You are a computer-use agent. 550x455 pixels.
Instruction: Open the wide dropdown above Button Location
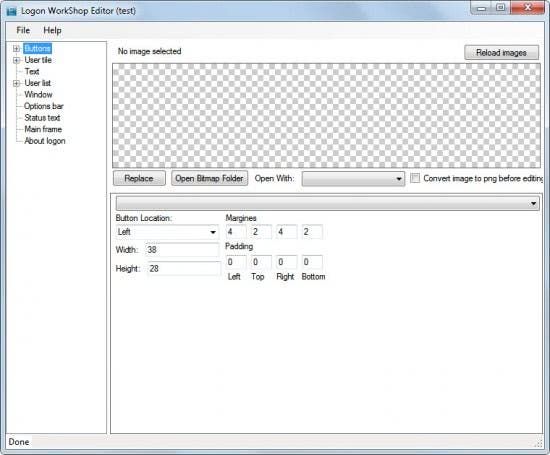click(x=328, y=203)
